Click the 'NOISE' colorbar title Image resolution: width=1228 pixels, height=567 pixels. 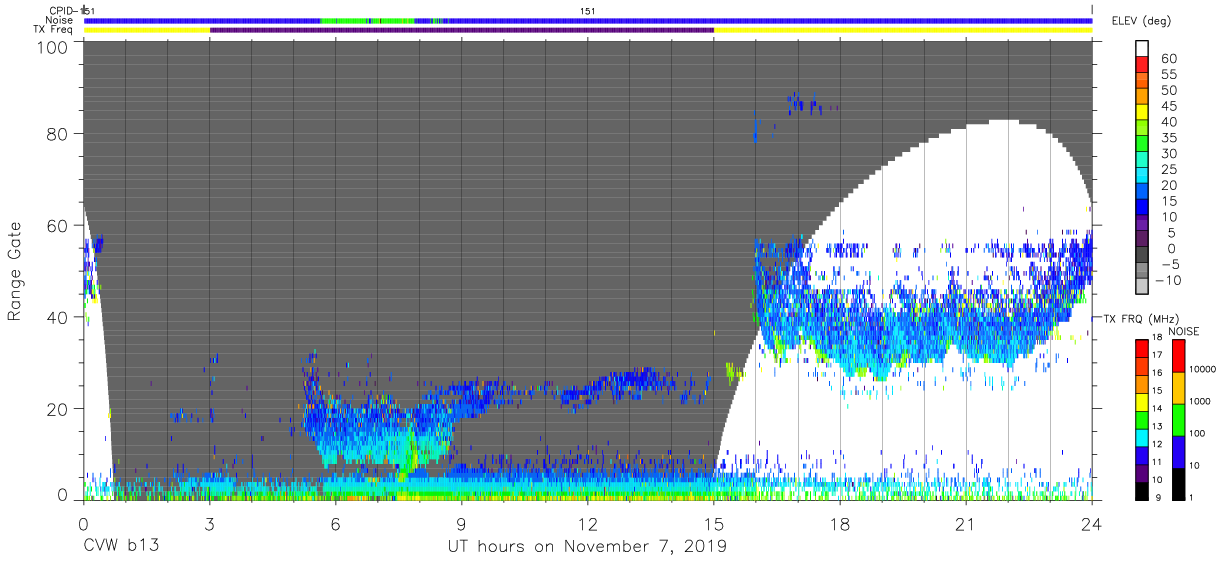click(1183, 331)
